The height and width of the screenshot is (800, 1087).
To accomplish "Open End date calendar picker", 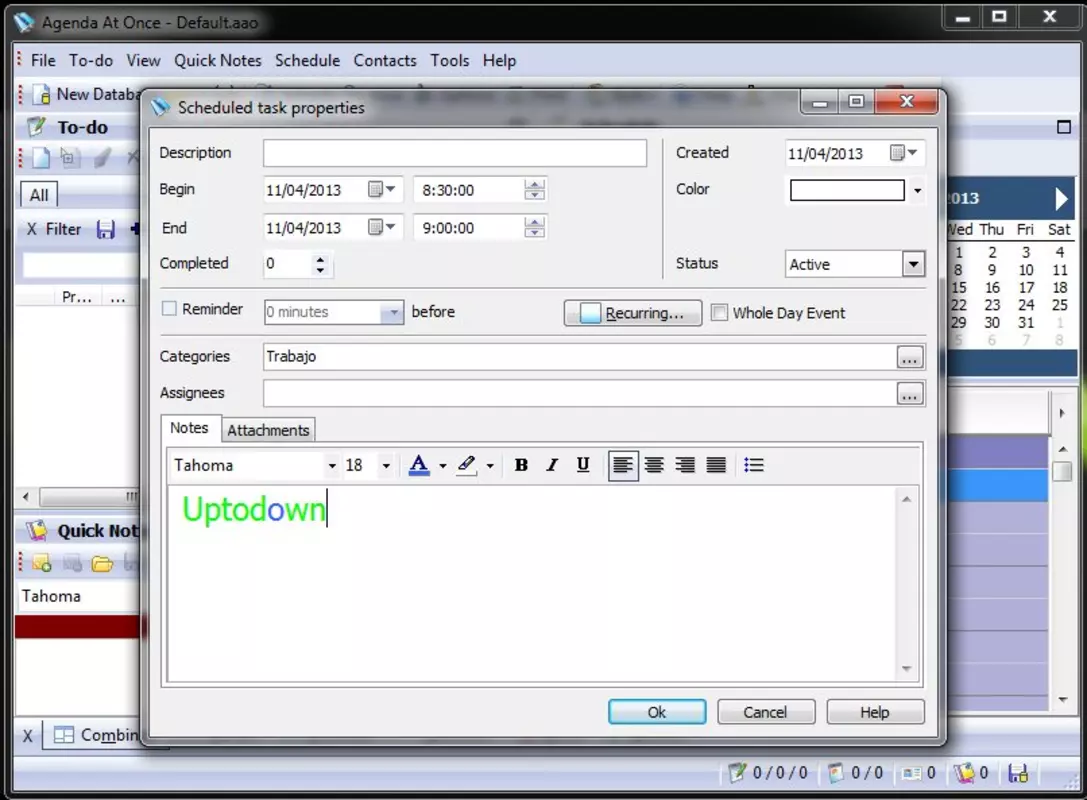I will pos(381,227).
